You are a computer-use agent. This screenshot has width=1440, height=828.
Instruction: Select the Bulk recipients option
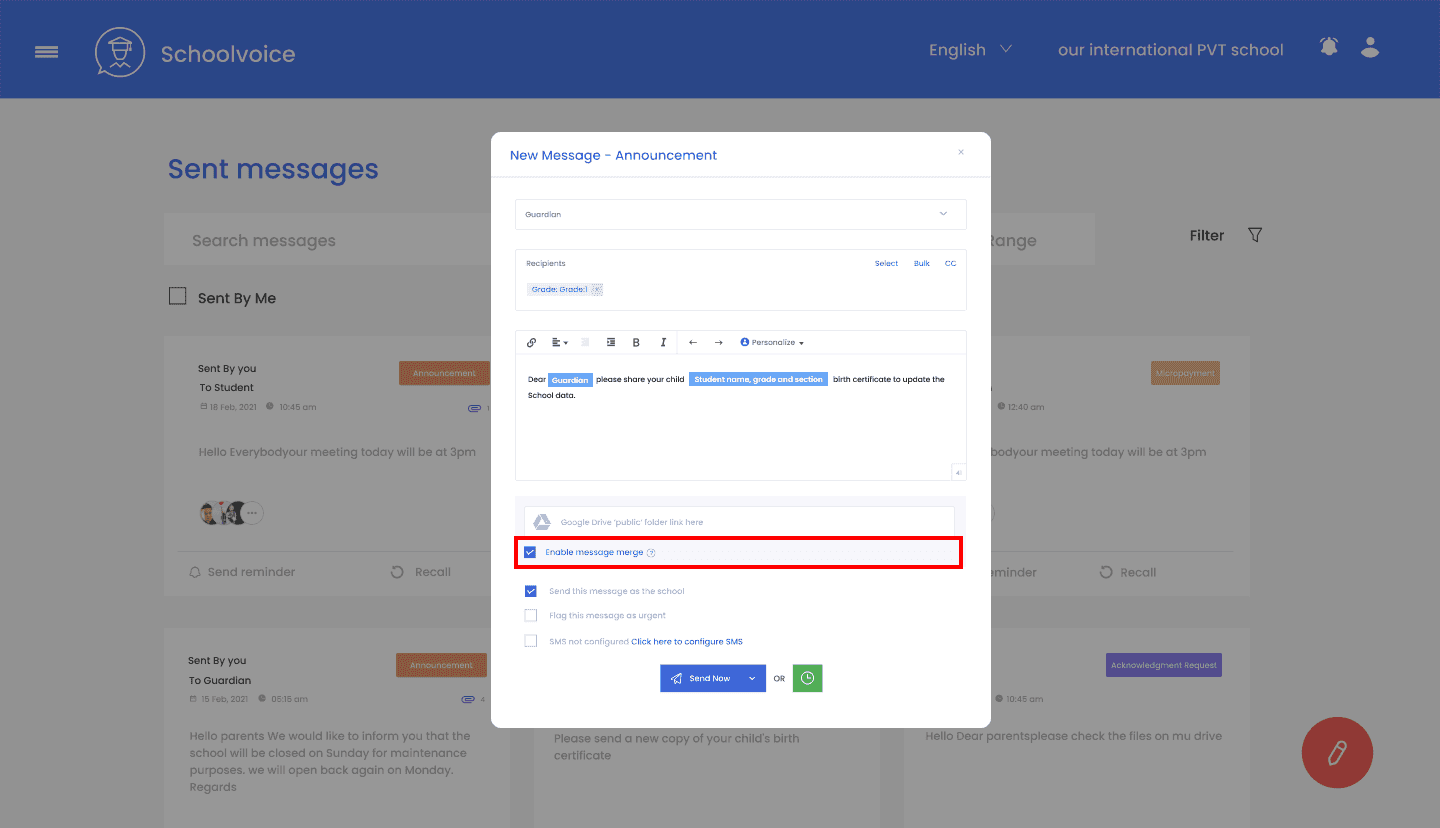[x=921, y=263]
